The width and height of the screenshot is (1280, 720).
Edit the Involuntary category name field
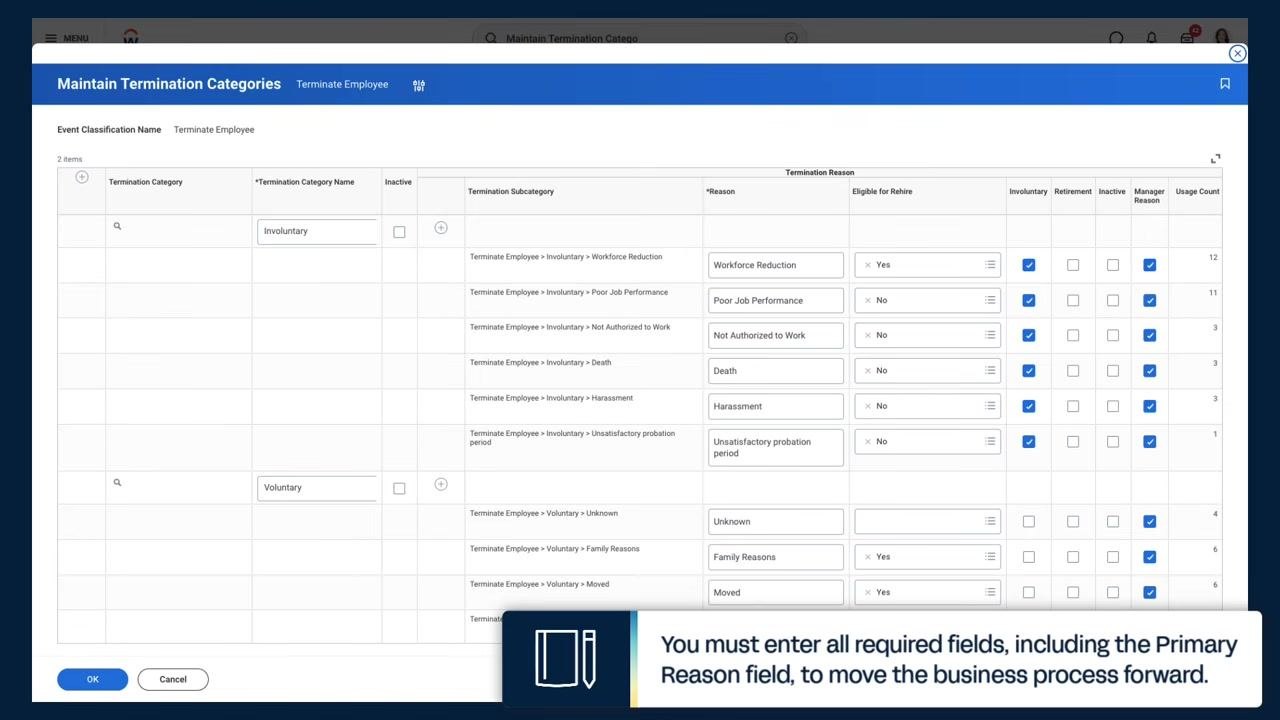click(317, 231)
